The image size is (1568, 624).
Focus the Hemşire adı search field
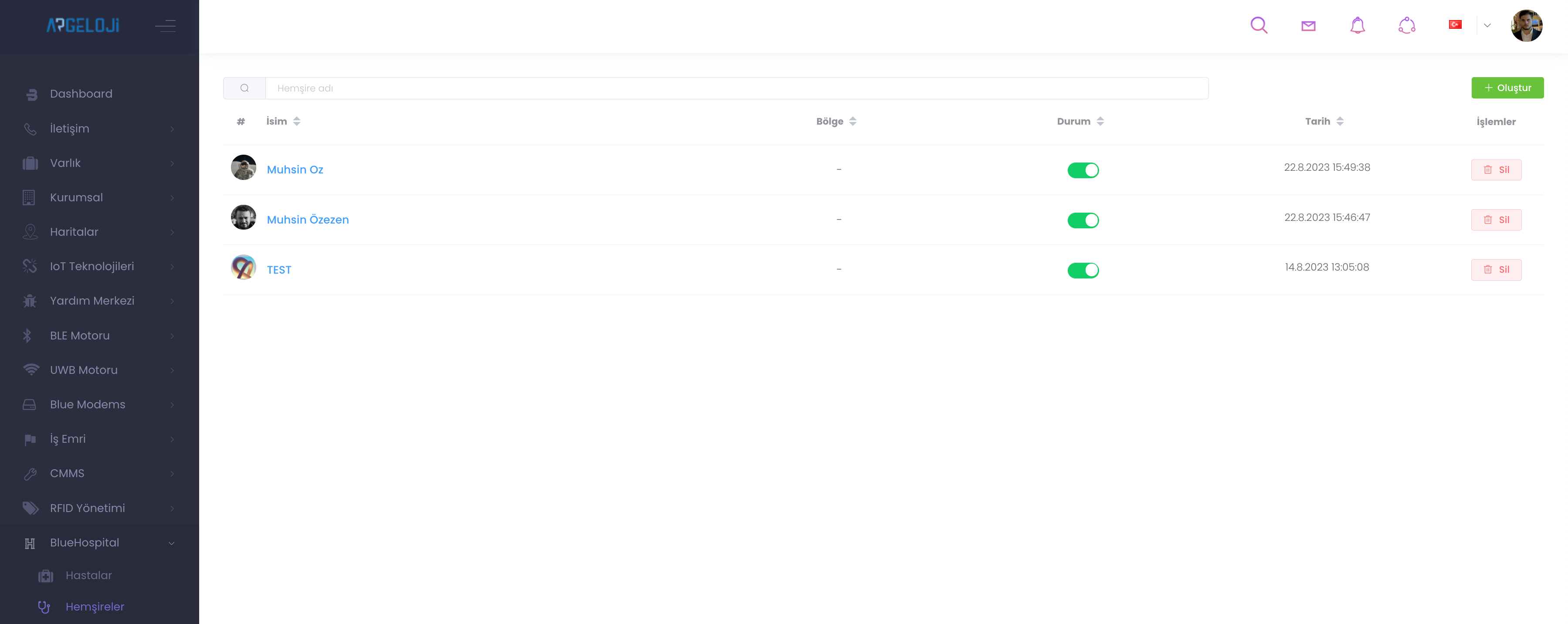coord(736,88)
